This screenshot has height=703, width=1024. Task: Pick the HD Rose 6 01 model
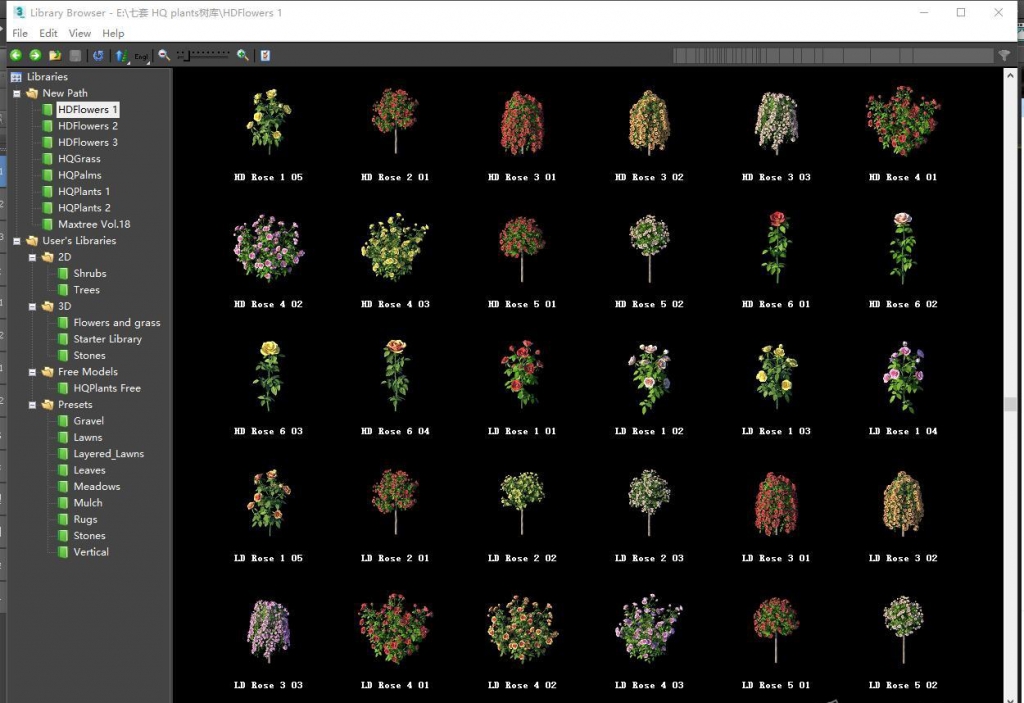click(776, 246)
